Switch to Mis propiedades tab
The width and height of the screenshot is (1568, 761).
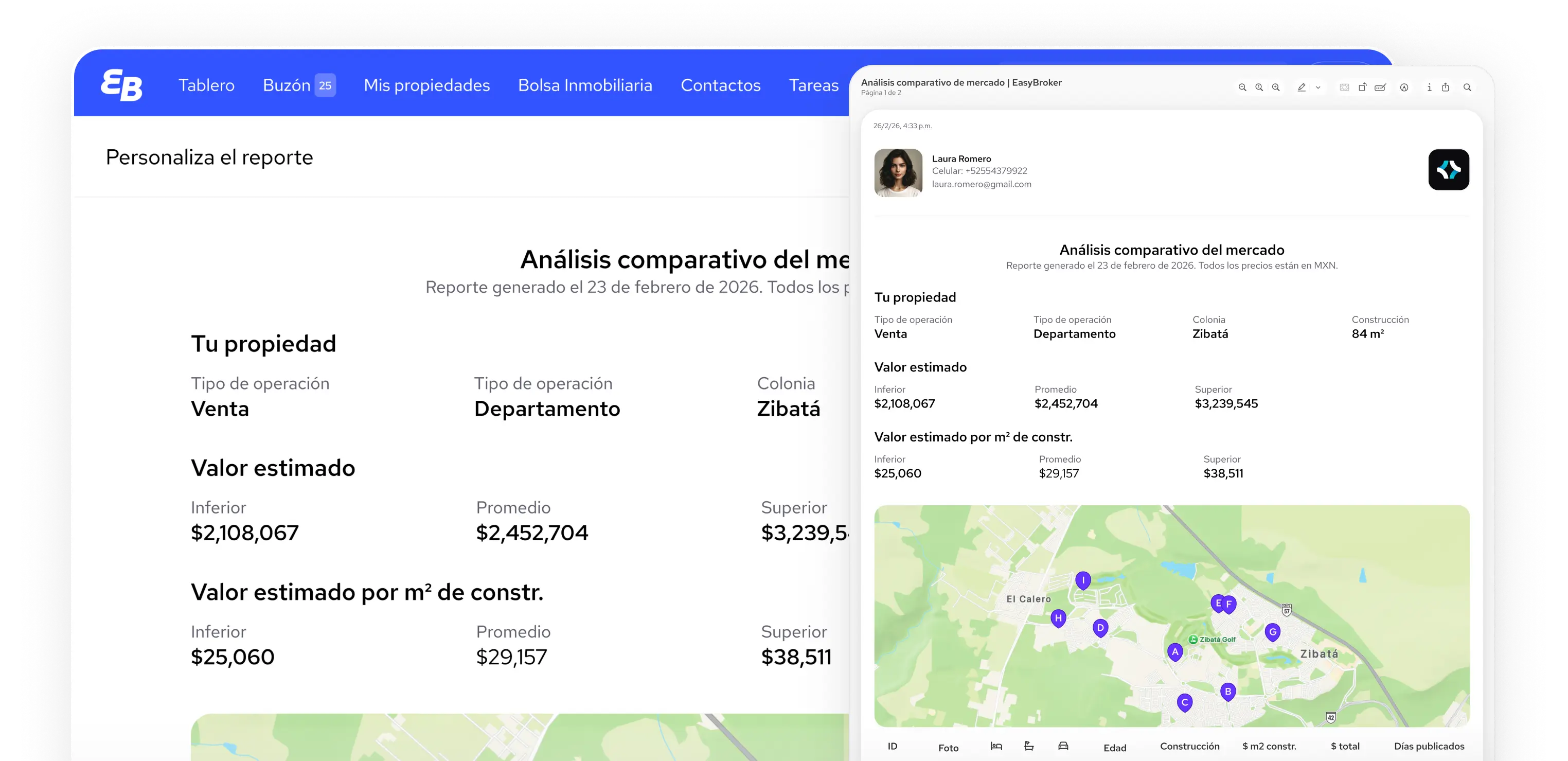click(x=426, y=85)
